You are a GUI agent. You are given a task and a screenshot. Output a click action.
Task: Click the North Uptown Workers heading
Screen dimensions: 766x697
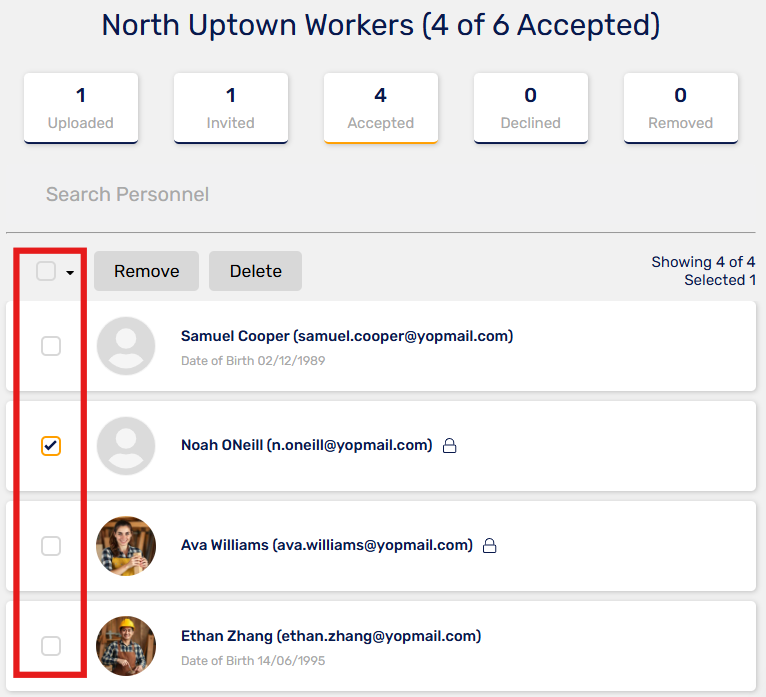381,25
